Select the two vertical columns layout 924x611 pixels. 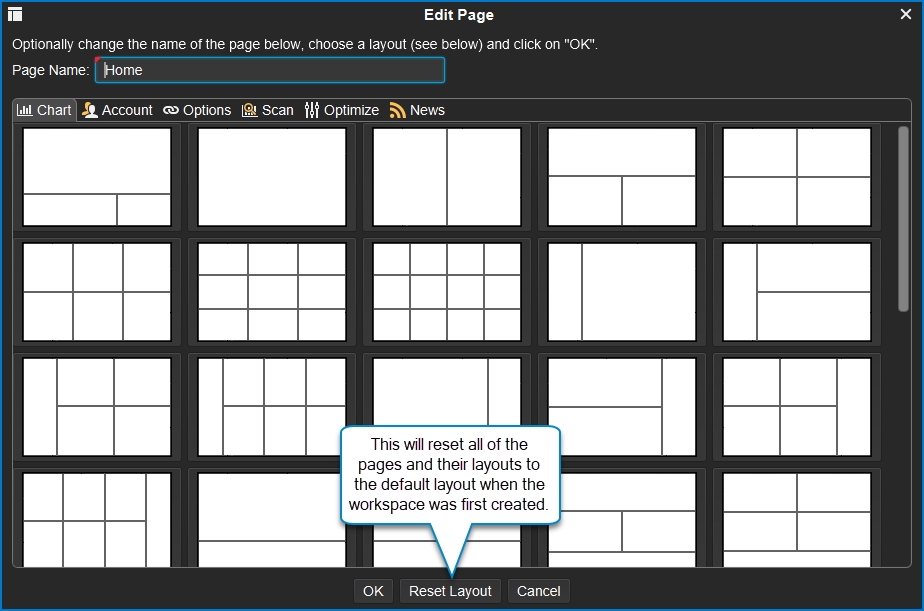click(x=447, y=177)
